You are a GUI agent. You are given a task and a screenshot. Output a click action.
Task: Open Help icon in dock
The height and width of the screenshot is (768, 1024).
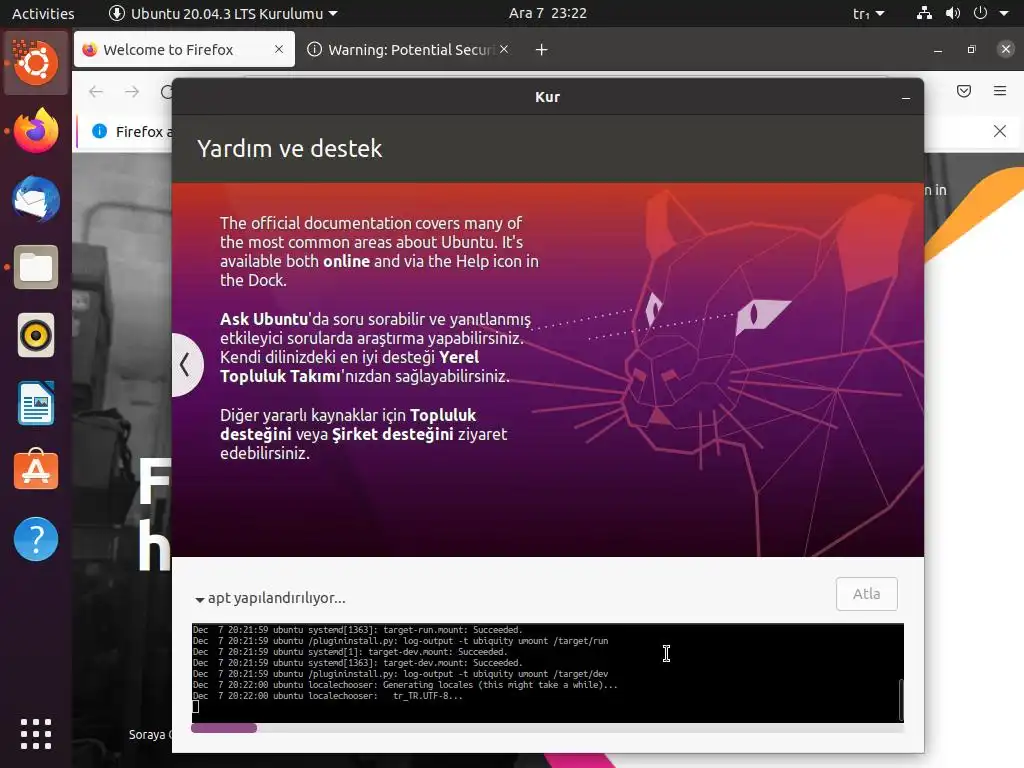[x=35, y=539]
